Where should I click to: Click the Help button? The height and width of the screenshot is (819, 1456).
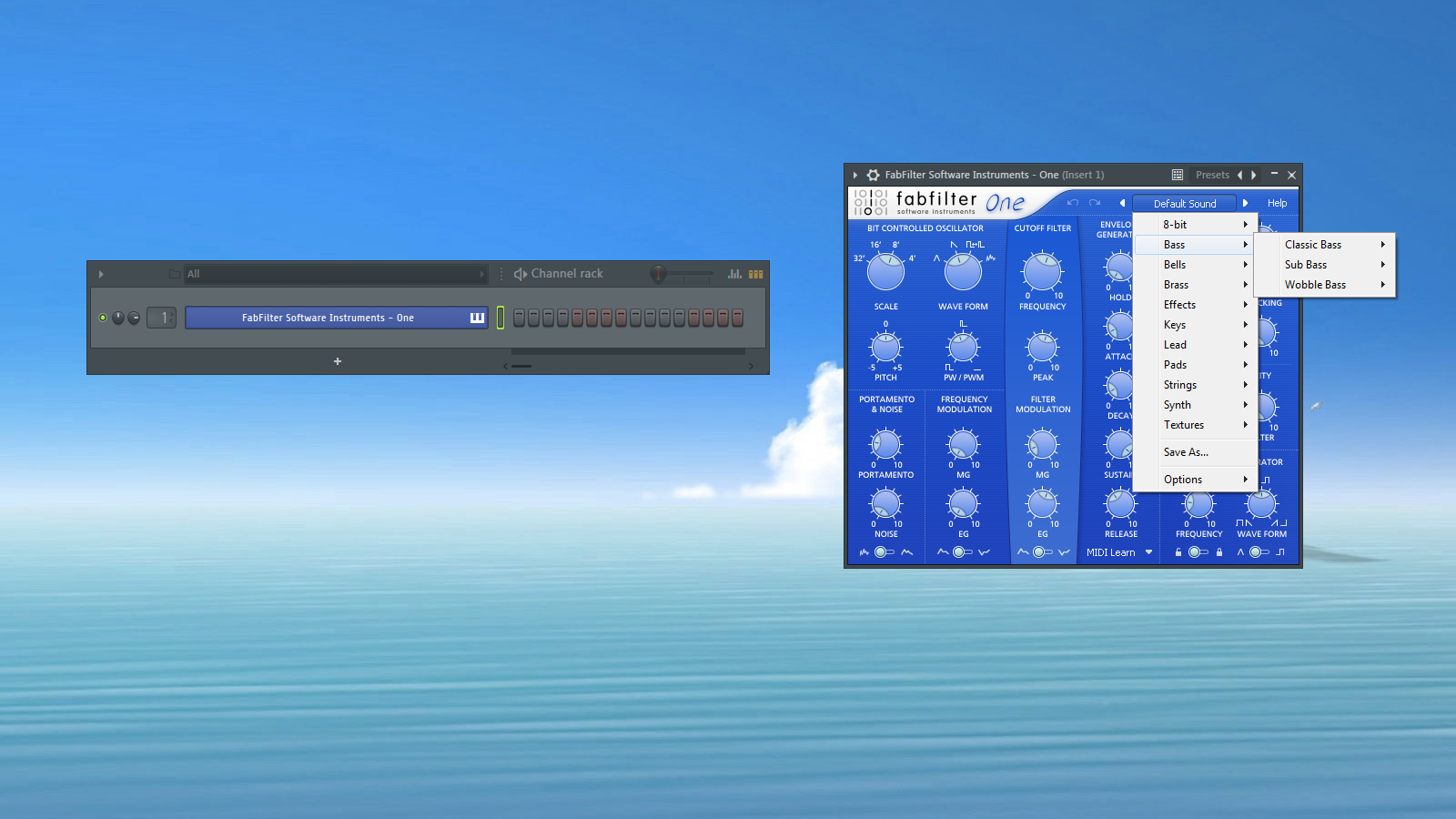(1277, 203)
